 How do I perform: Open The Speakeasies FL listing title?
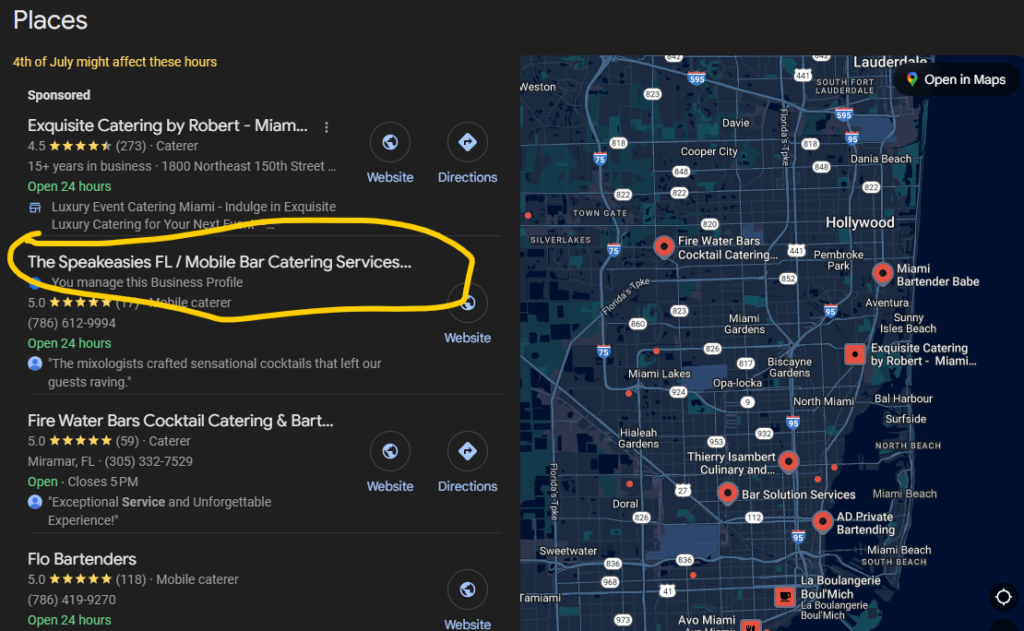click(219, 262)
